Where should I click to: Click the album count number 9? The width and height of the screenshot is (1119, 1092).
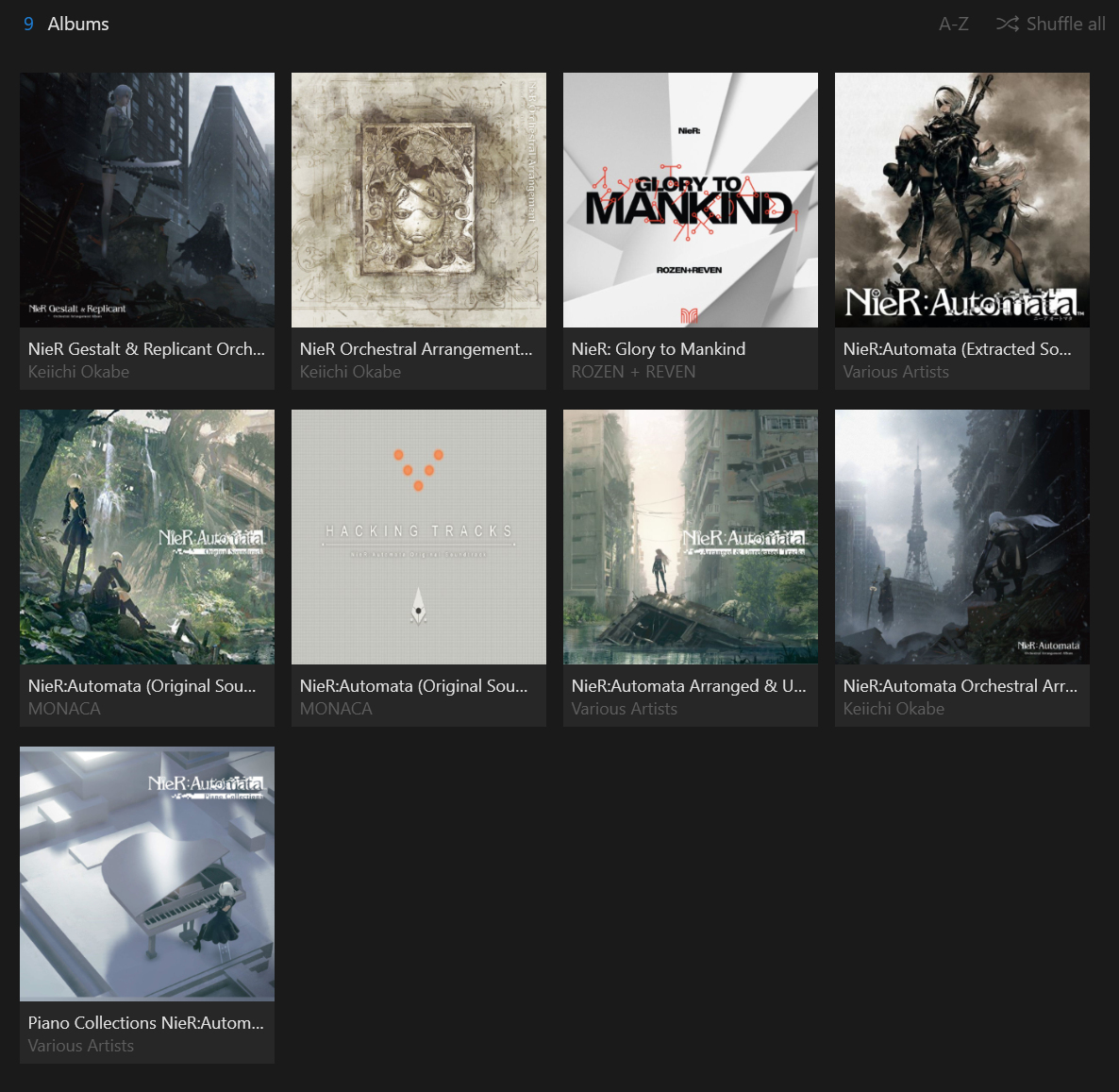tap(28, 25)
